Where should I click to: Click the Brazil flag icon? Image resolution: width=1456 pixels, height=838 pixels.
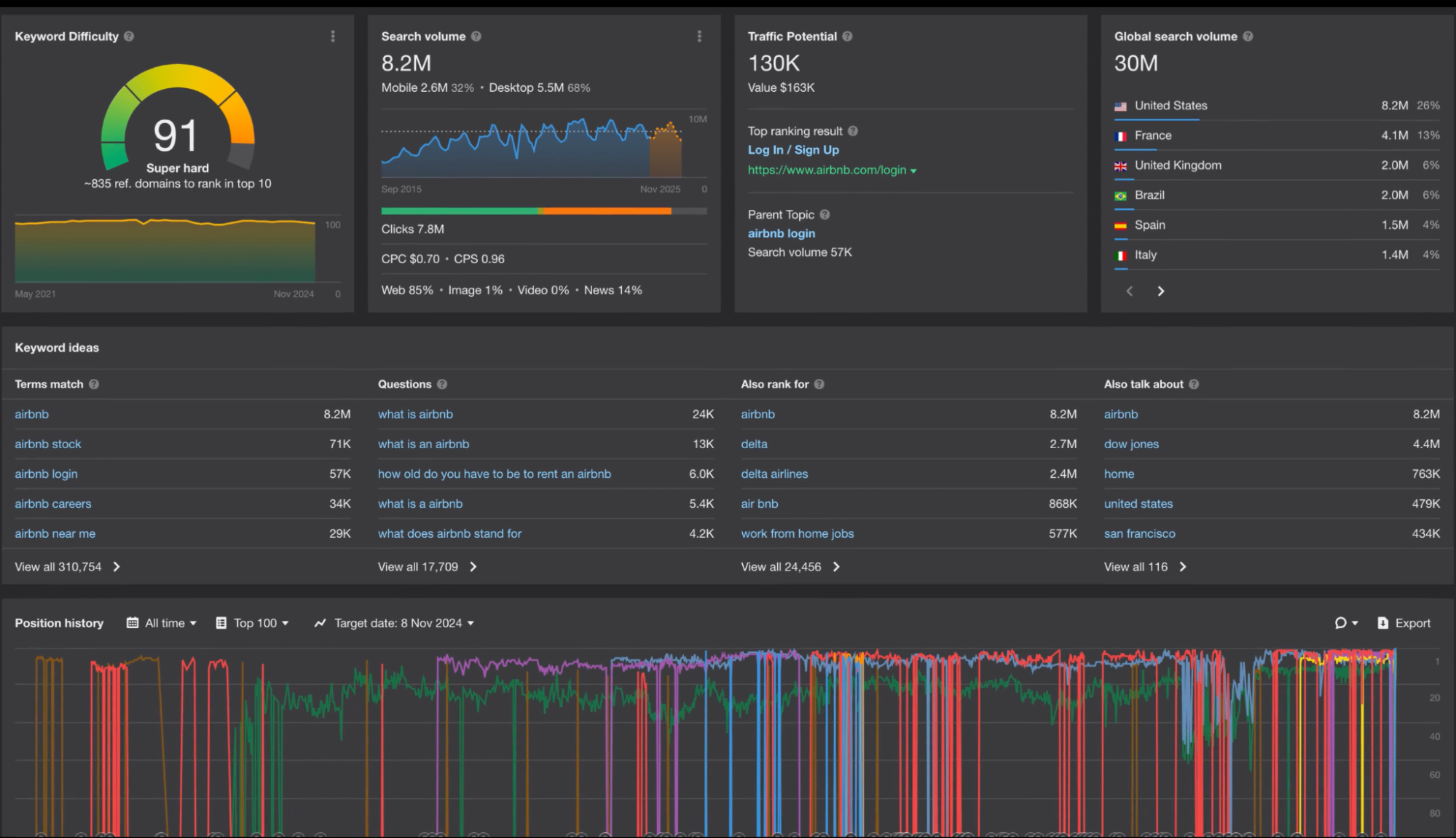[1120, 196]
